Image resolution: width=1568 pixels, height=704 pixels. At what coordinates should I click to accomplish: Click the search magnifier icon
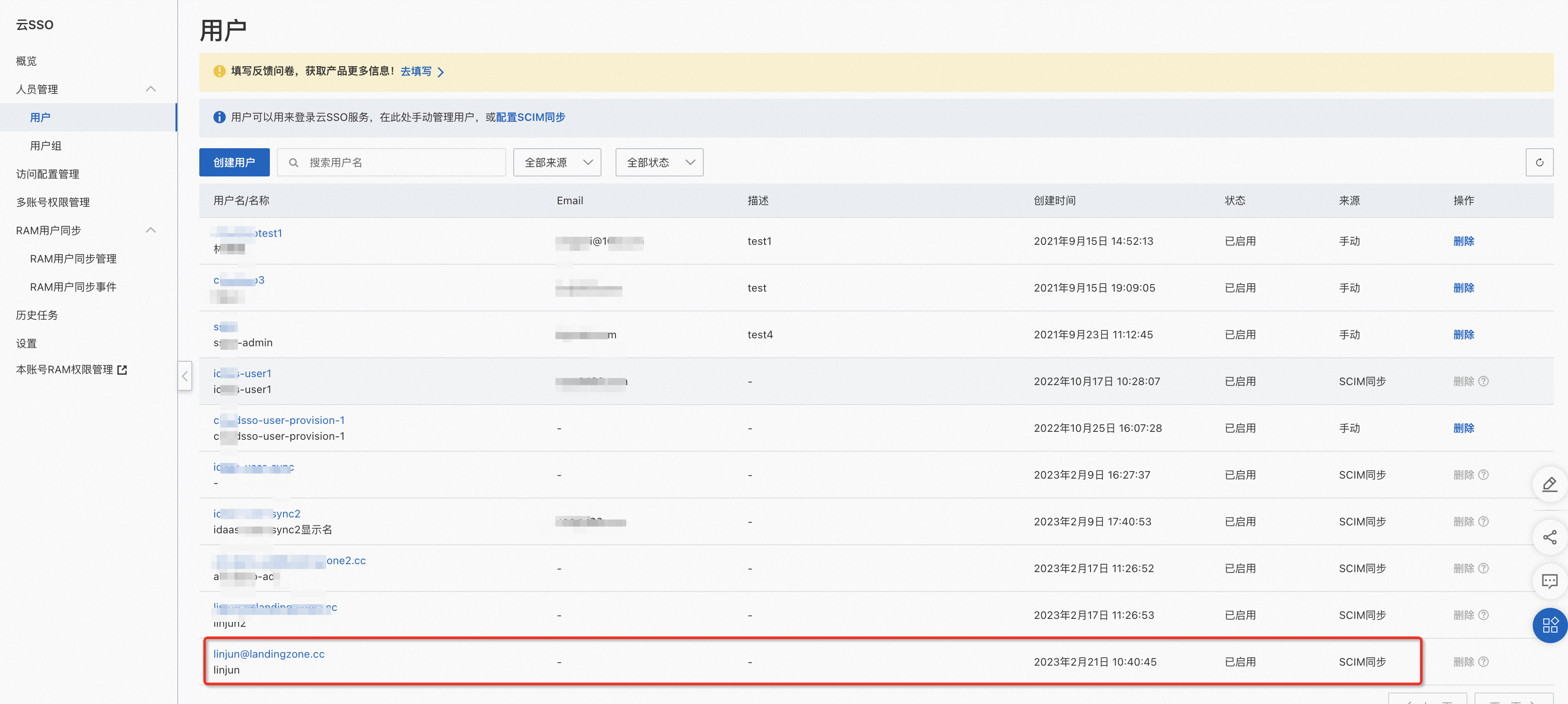tap(293, 163)
